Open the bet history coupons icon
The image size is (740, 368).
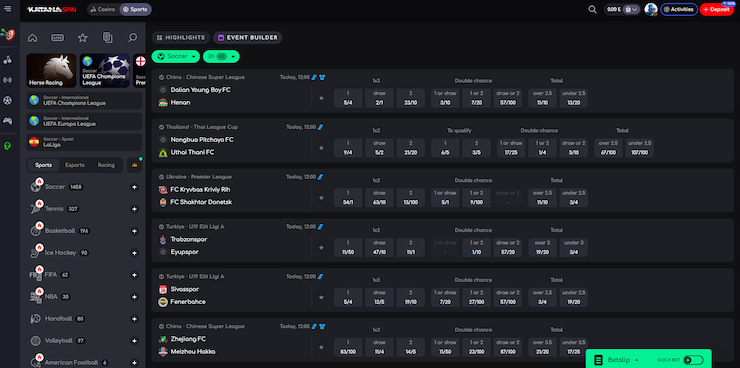point(108,38)
